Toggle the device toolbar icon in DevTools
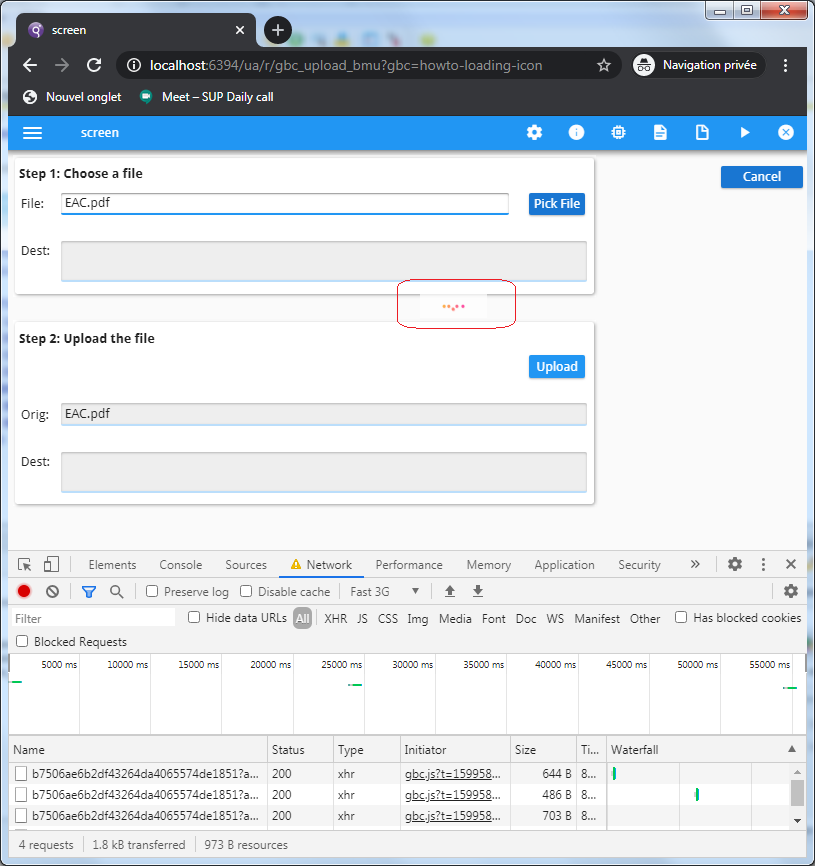Image resolution: width=815 pixels, height=866 pixels. click(51, 565)
